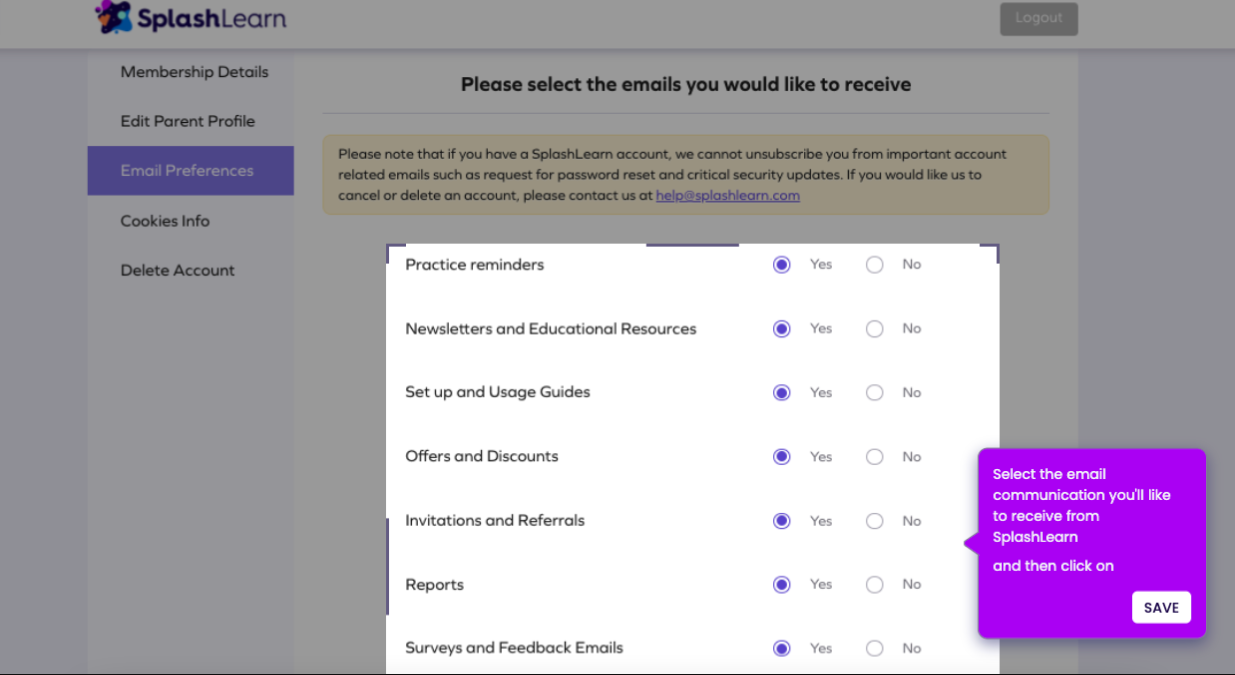Image resolution: width=1235 pixels, height=675 pixels.
Task: Select No for Reports emails
Action: [x=875, y=584]
